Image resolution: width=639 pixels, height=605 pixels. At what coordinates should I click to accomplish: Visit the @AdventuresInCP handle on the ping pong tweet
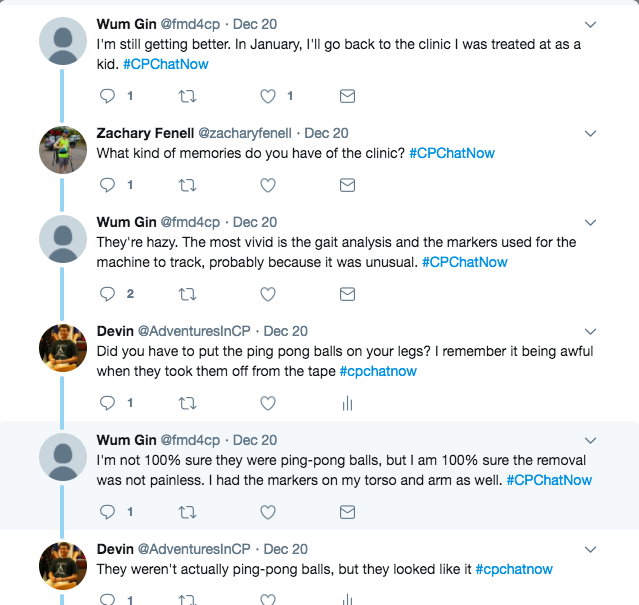tap(196, 331)
